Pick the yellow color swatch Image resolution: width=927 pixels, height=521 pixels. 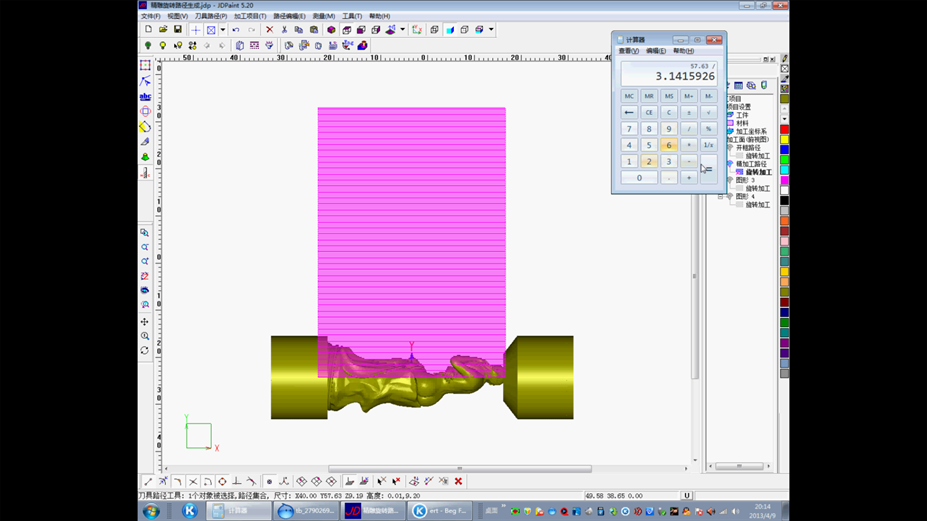click(x=785, y=140)
